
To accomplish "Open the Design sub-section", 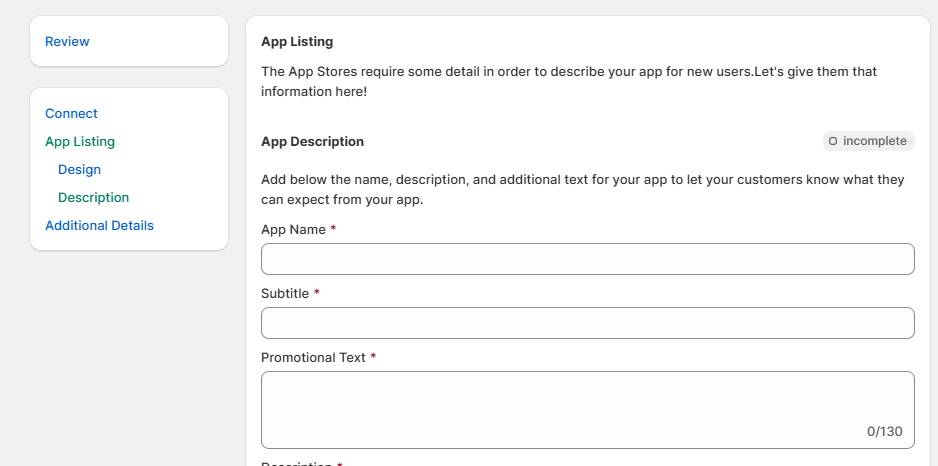I will (x=80, y=169).
